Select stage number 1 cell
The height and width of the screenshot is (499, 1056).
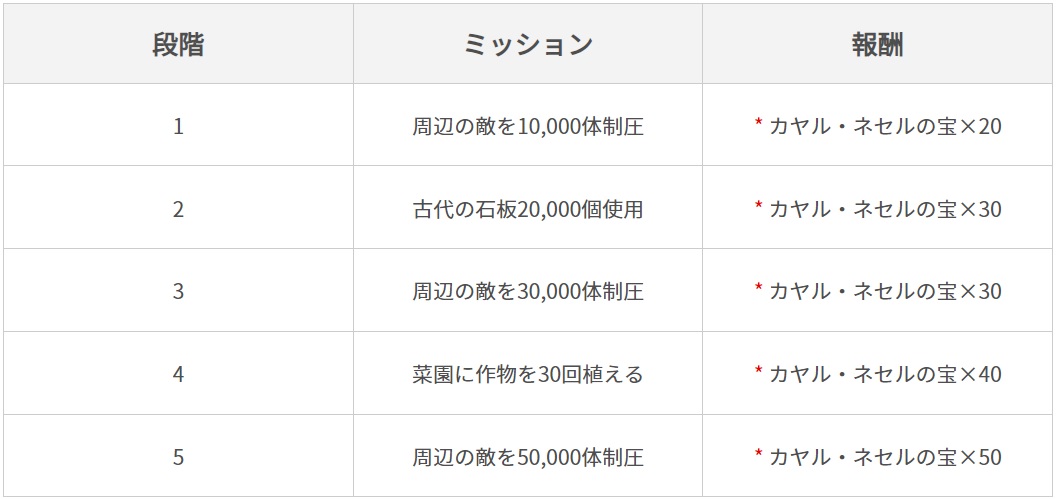[x=178, y=127]
